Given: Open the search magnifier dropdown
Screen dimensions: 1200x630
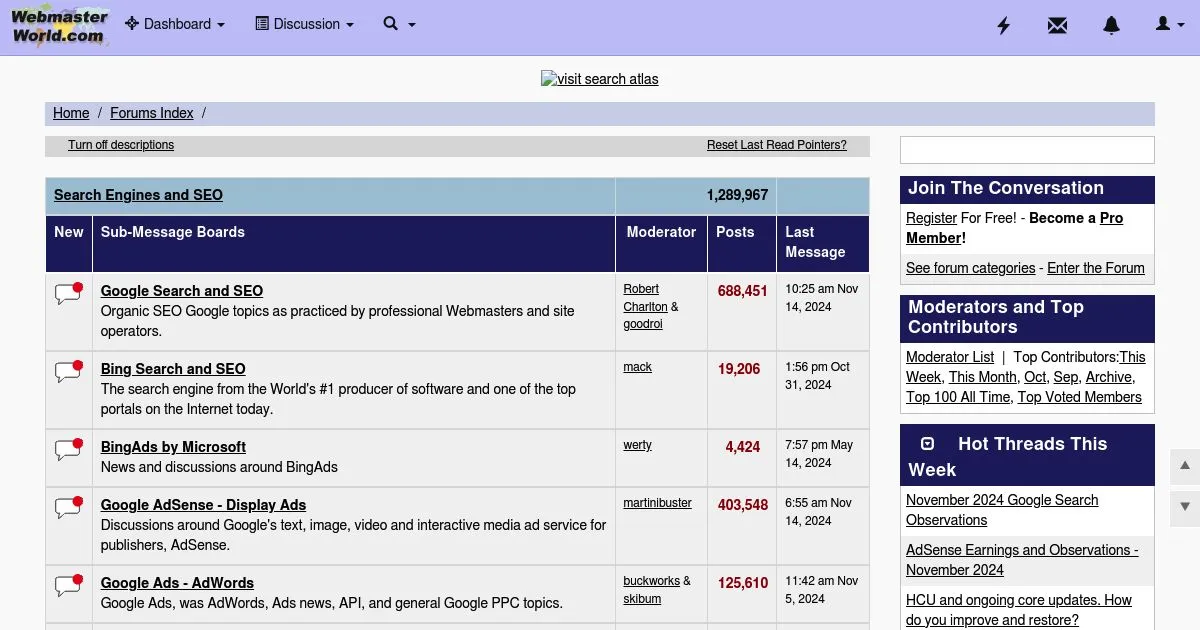Looking at the screenshot, I should pyautogui.click(x=399, y=24).
